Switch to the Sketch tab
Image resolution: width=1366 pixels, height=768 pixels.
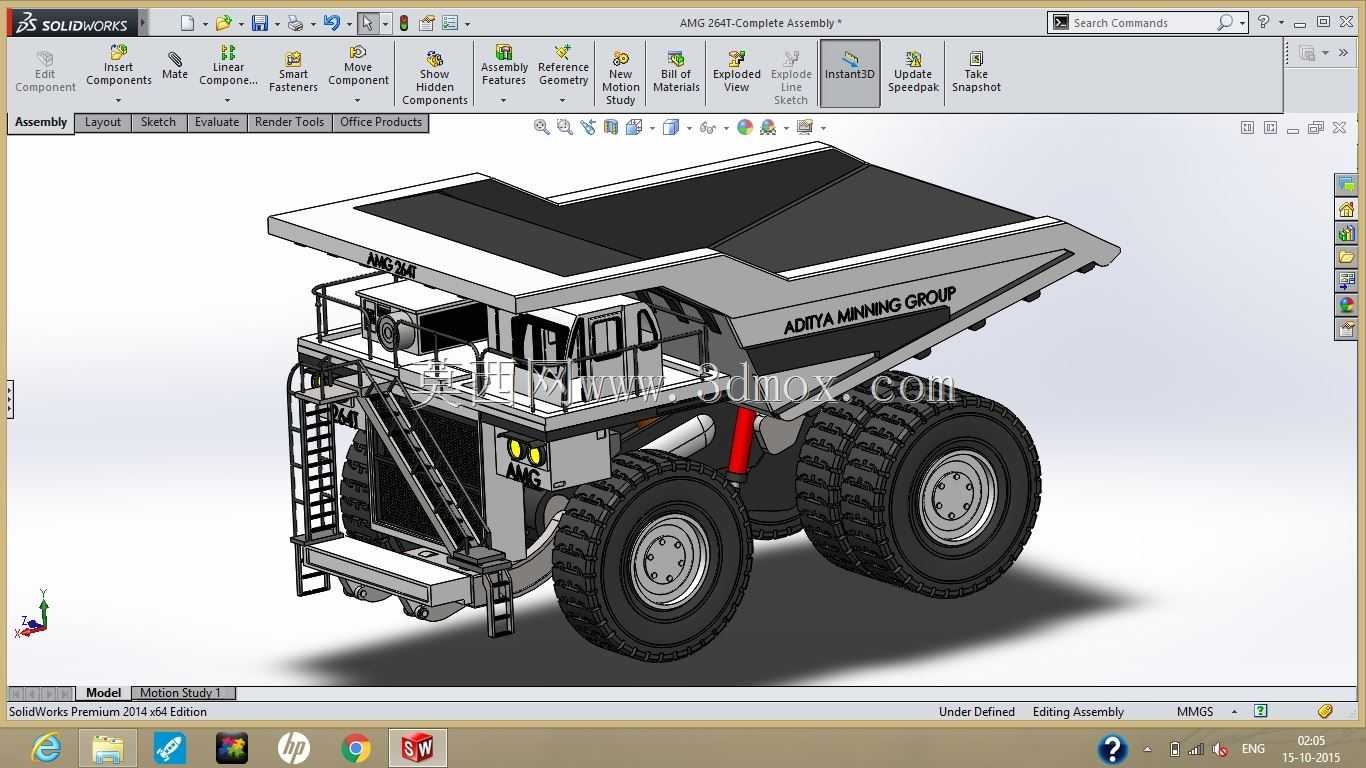[158, 123]
